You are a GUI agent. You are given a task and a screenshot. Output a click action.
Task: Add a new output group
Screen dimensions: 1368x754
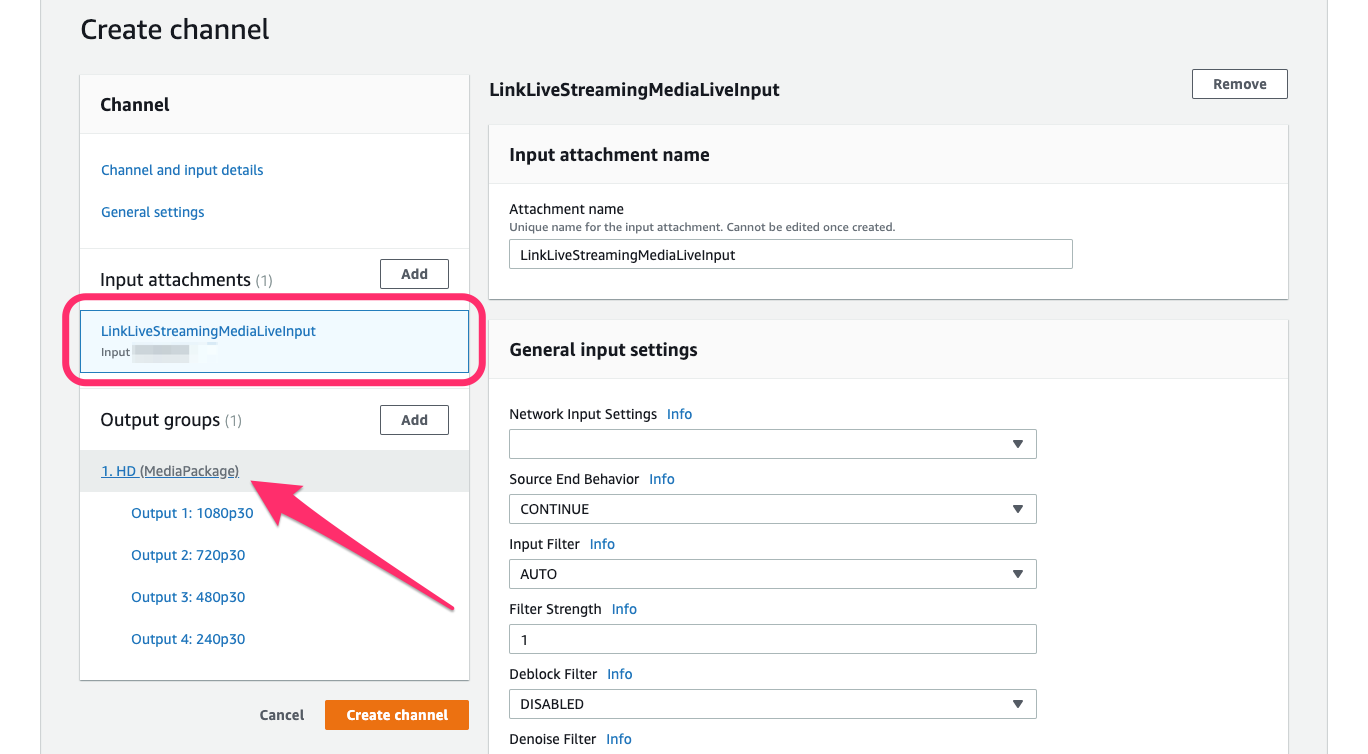414,419
